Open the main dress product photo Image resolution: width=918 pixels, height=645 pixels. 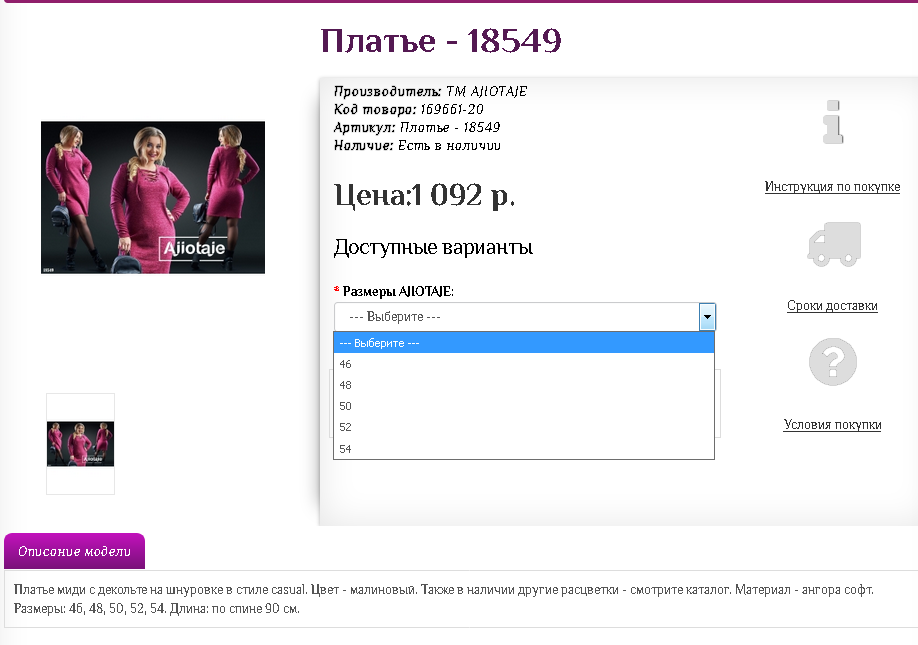[153, 197]
